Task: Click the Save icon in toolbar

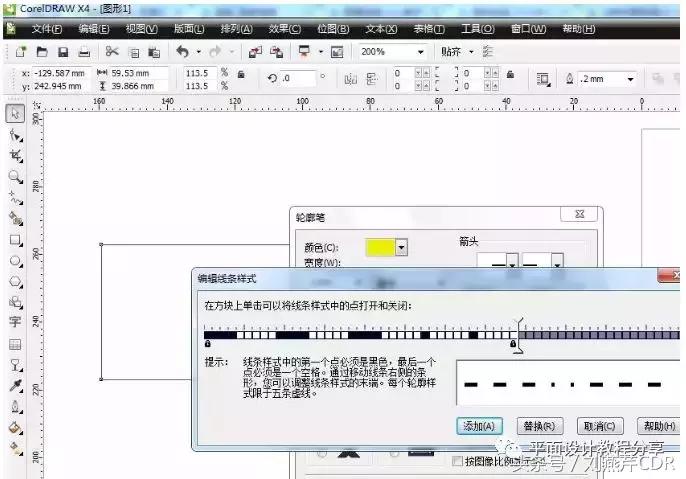Action: [63, 52]
